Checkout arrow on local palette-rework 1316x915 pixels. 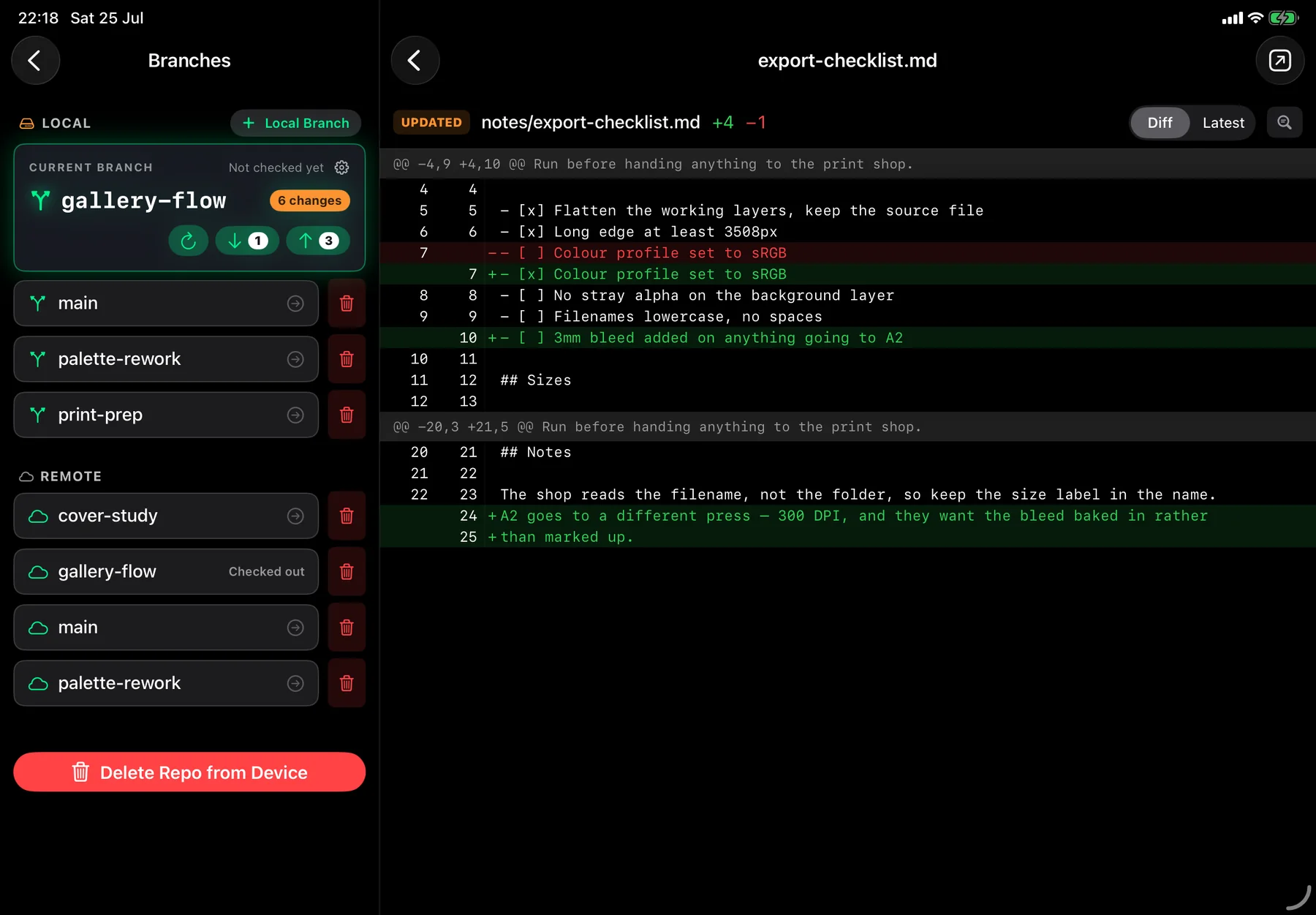pyautogui.click(x=295, y=359)
